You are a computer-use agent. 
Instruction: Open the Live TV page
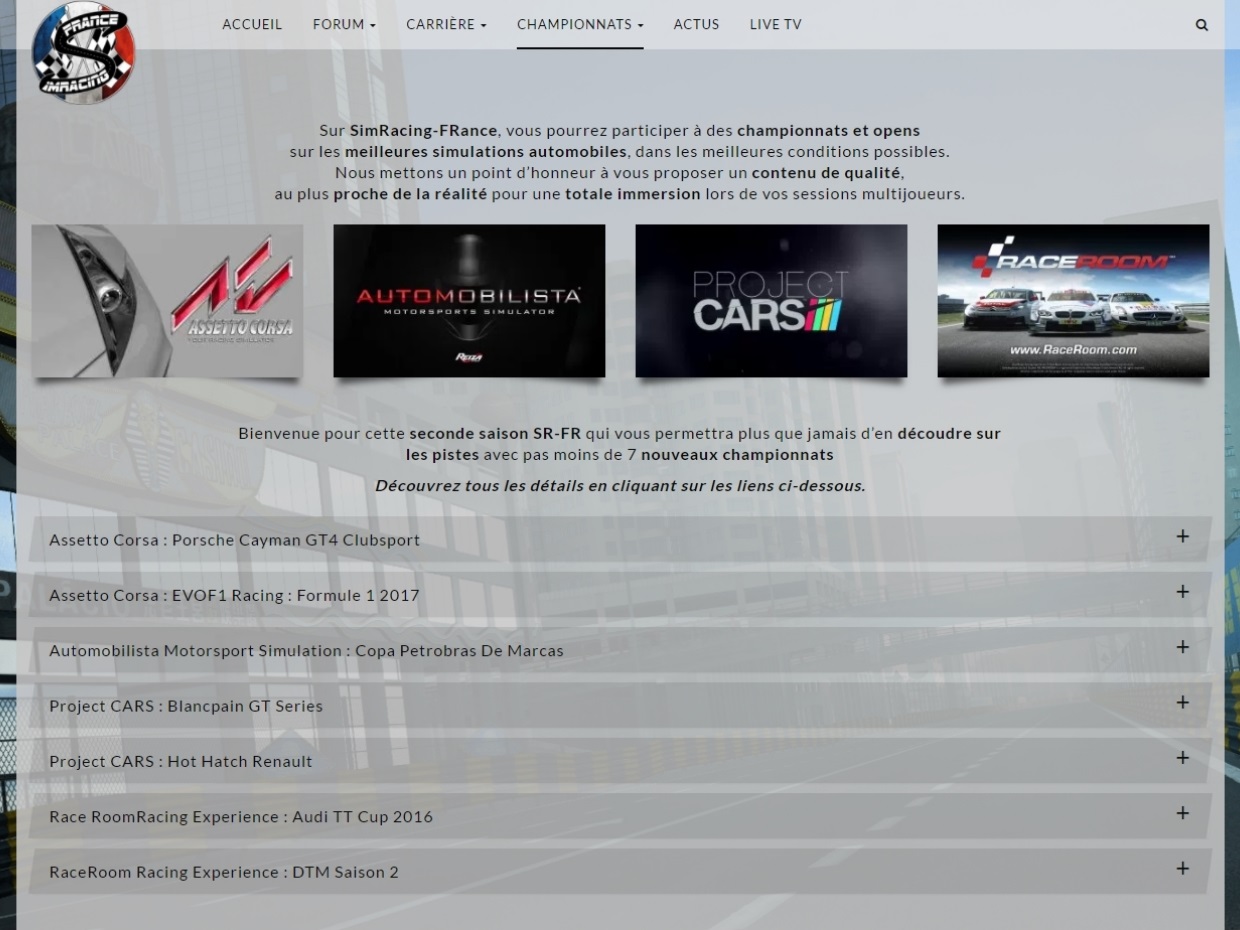(776, 24)
